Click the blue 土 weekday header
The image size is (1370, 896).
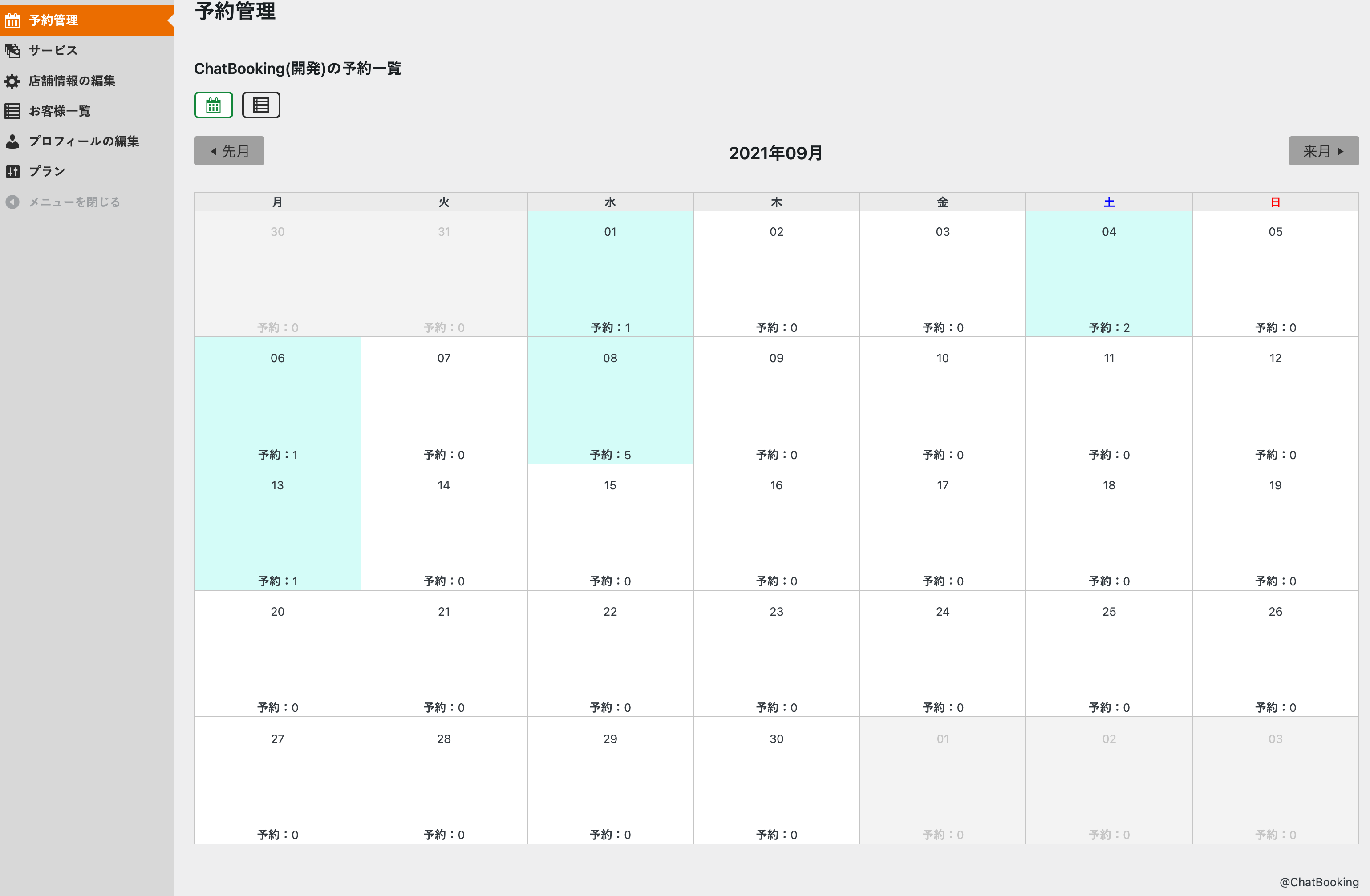pyautogui.click(x=1109, y=202)
